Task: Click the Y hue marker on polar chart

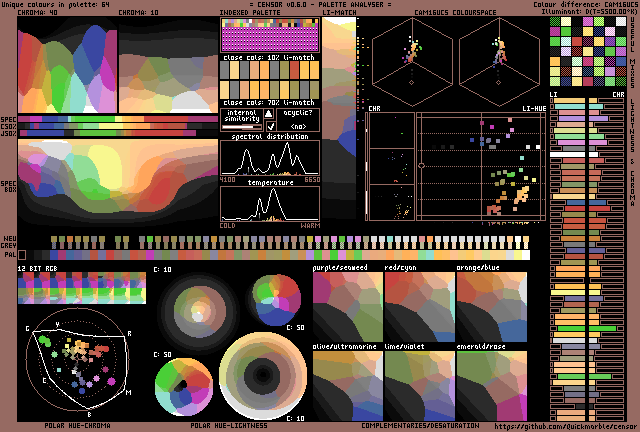Action: click(x=58, y=325)
